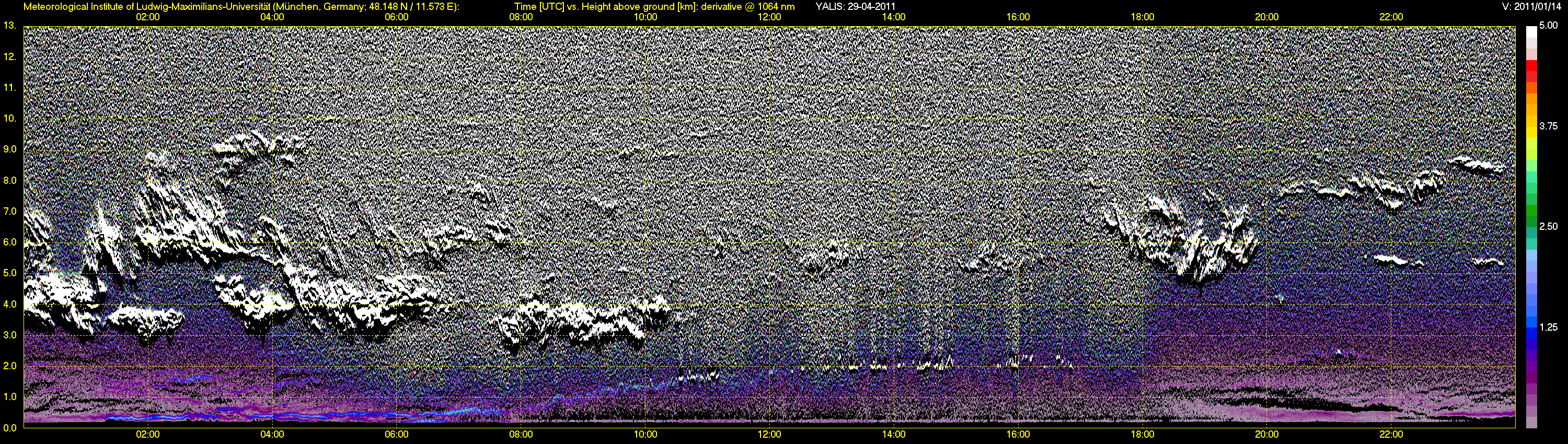
Task: Click the 3.75 value on the color scale
Action: click(1549, 126)
